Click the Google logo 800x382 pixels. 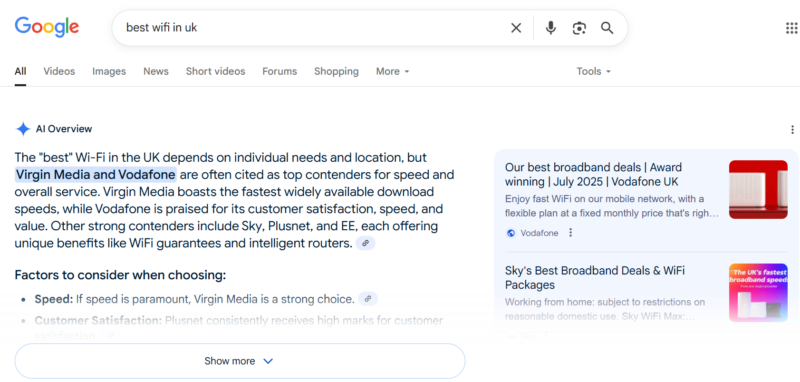coord(46,27)
